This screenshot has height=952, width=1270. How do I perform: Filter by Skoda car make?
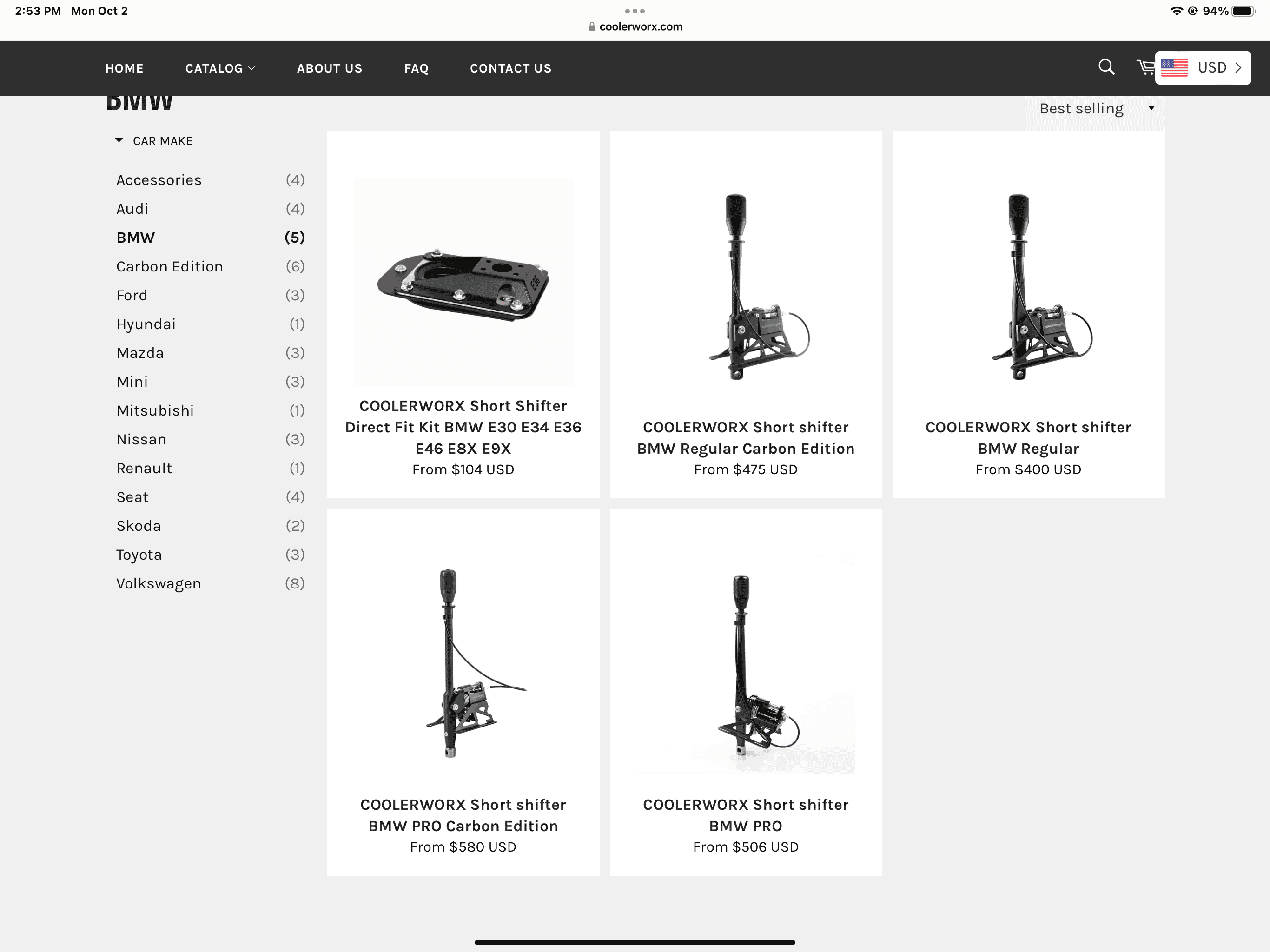tap(211, 525)
